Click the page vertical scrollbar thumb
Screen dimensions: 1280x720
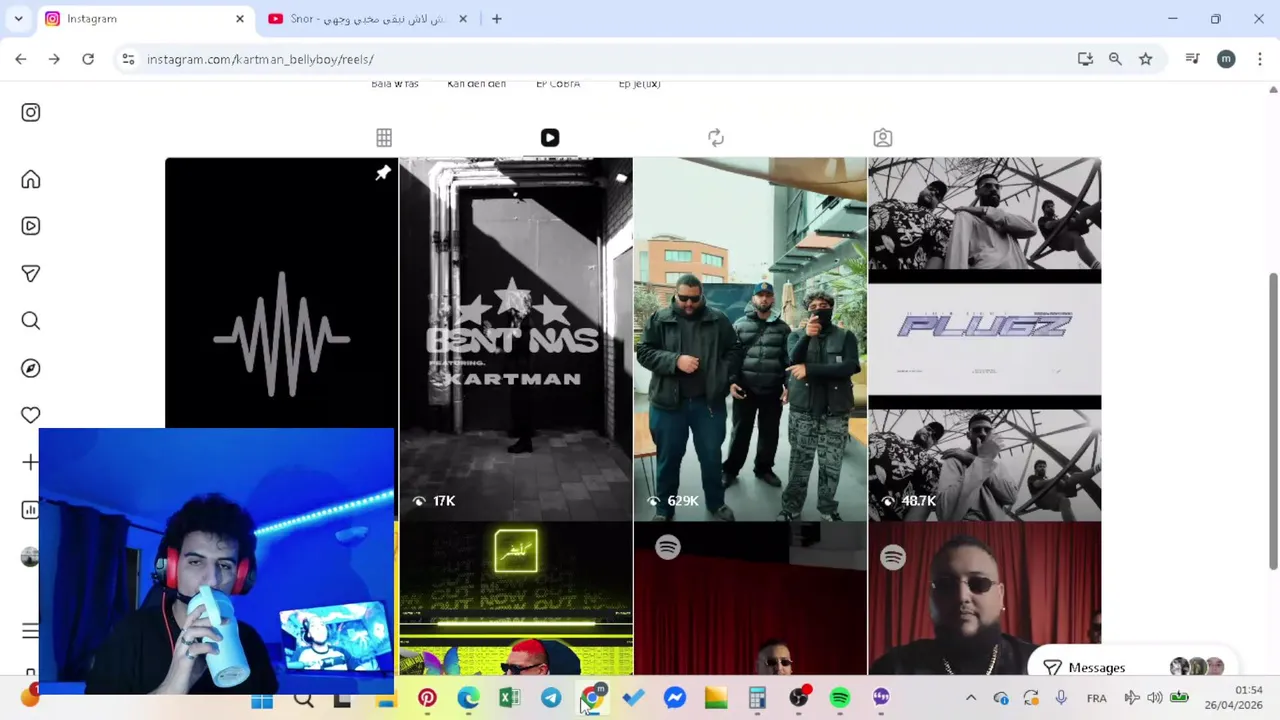[1273, 420]
